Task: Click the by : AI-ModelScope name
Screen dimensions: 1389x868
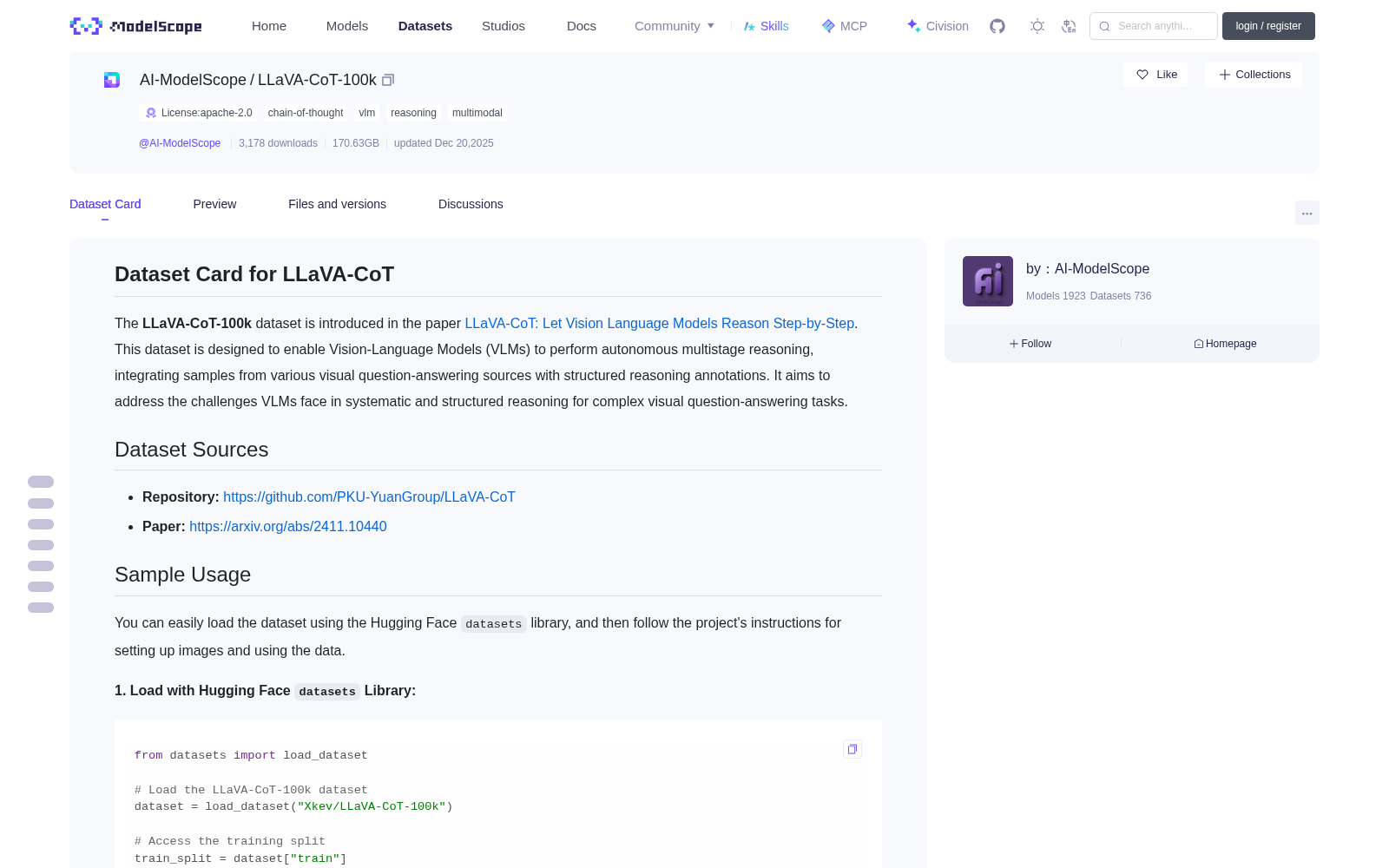Action: tap(1088, 269)
